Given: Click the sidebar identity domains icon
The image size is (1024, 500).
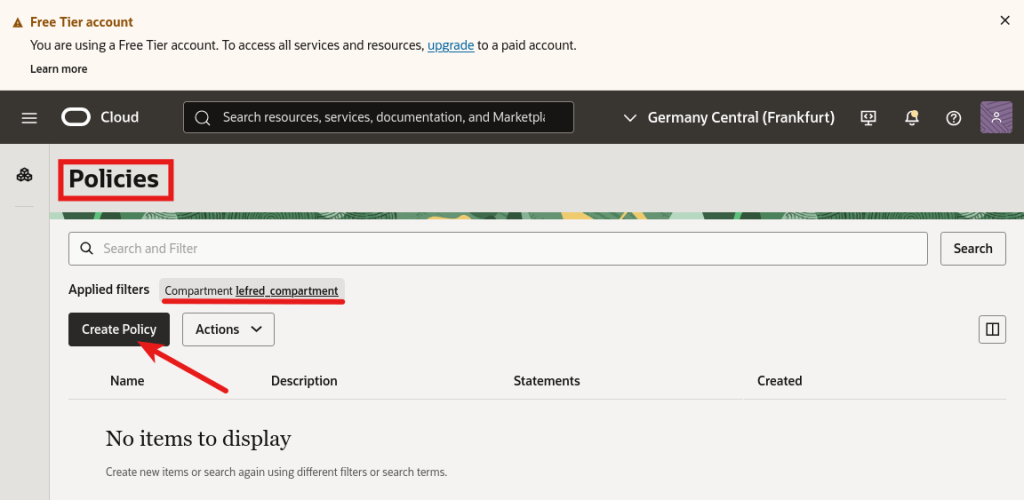Looking at the screenshot, I should pos(25,176).
